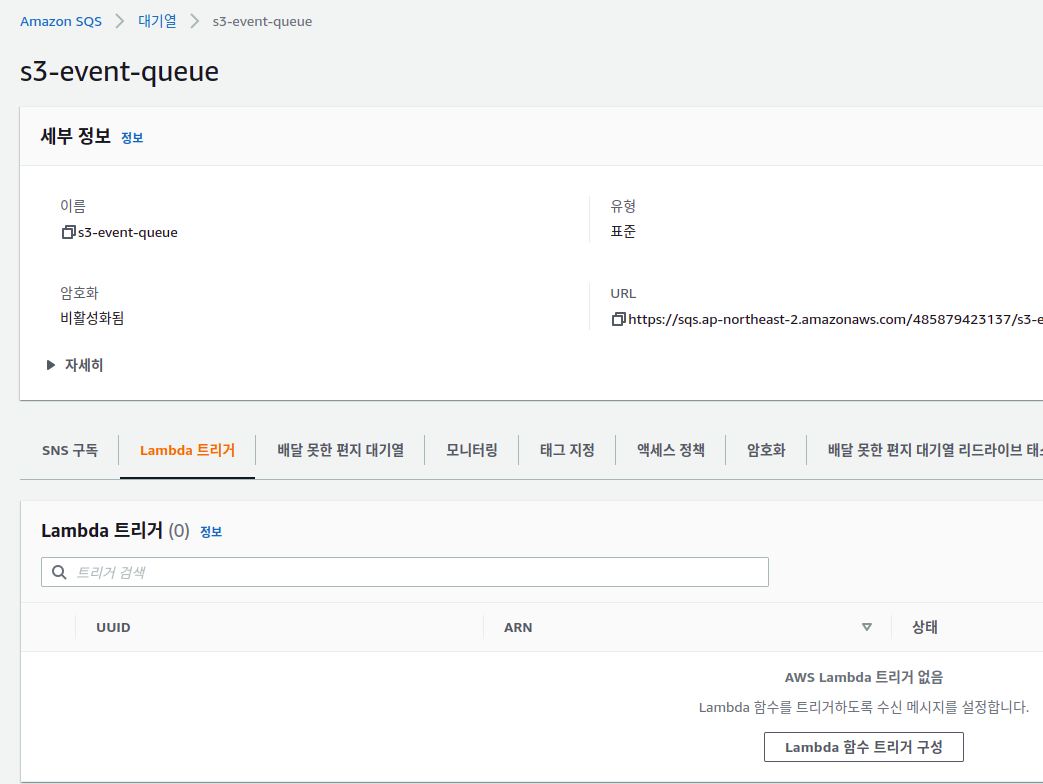
Task: Click the Lambda 트리거 (0) section heading
Action: [x=115, y=531]
